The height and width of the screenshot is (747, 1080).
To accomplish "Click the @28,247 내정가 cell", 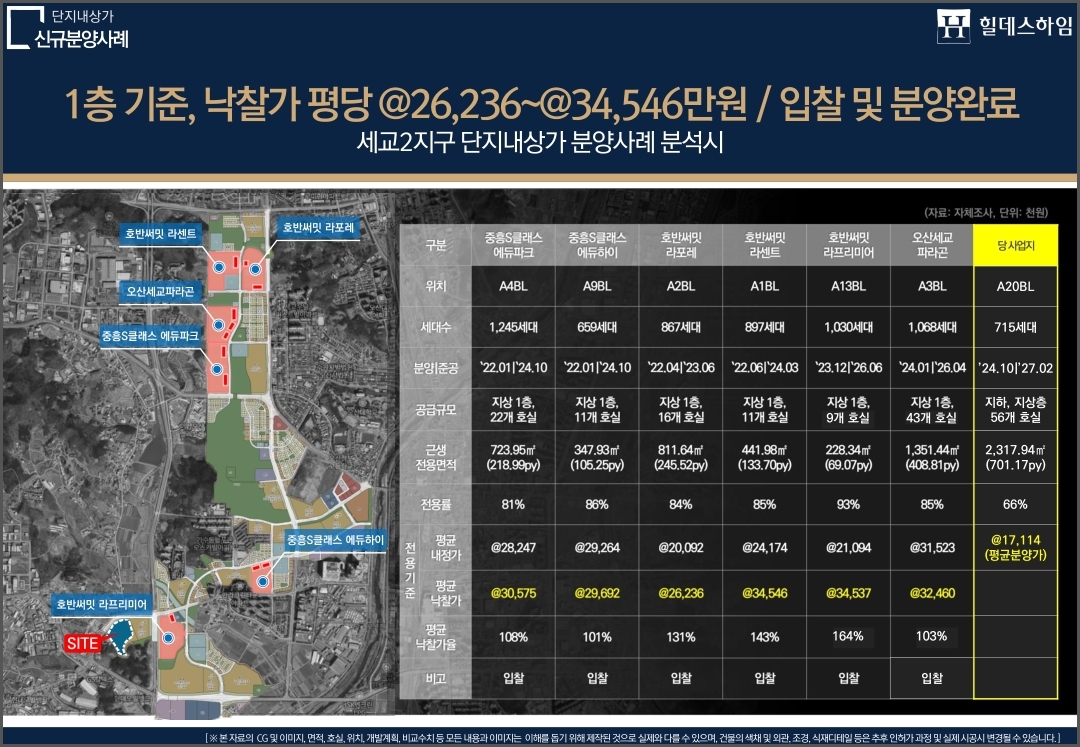I will pyautogui.click(x=513, y=547).
